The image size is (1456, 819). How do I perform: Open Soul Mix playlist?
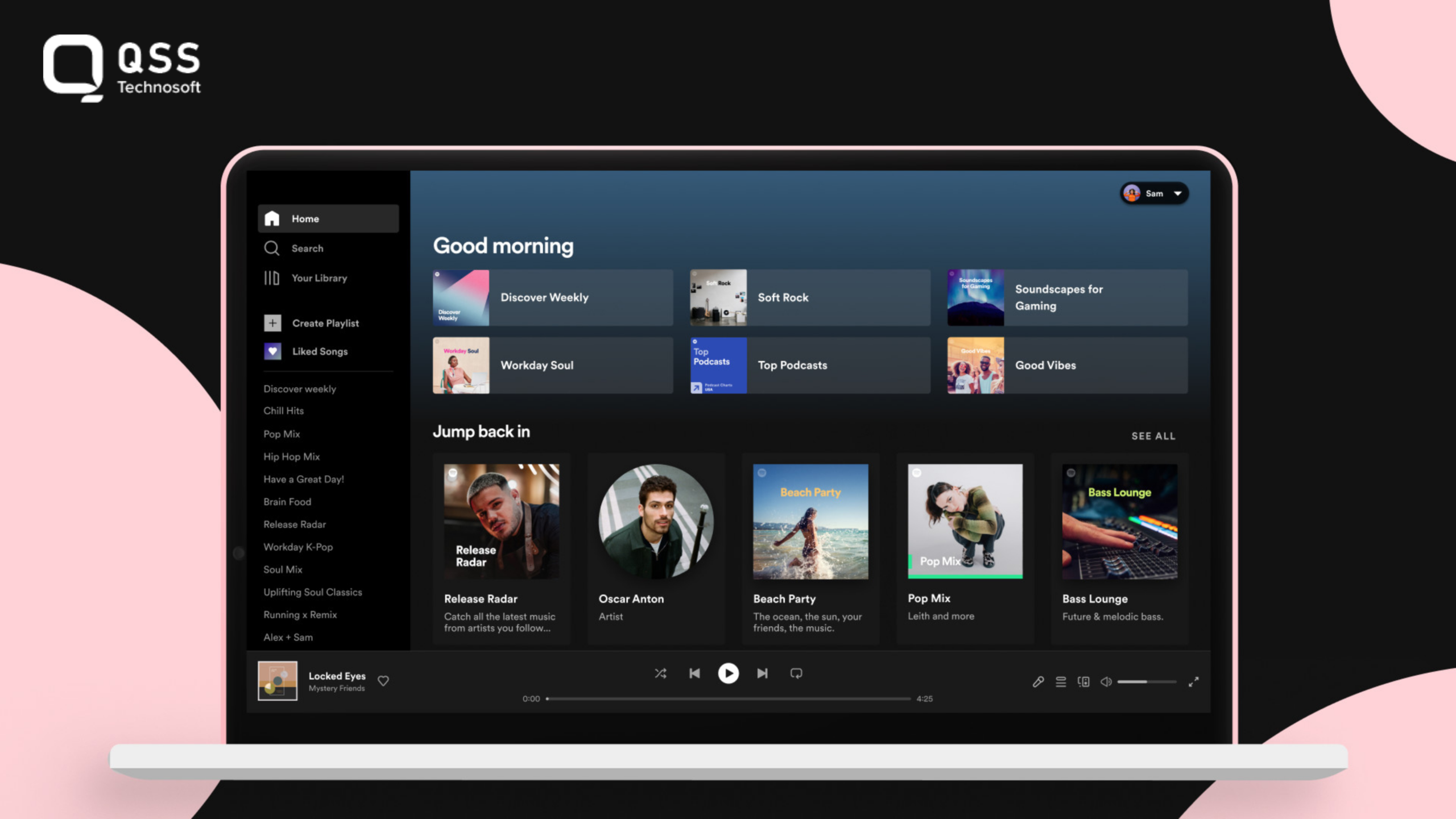point(283,569)
